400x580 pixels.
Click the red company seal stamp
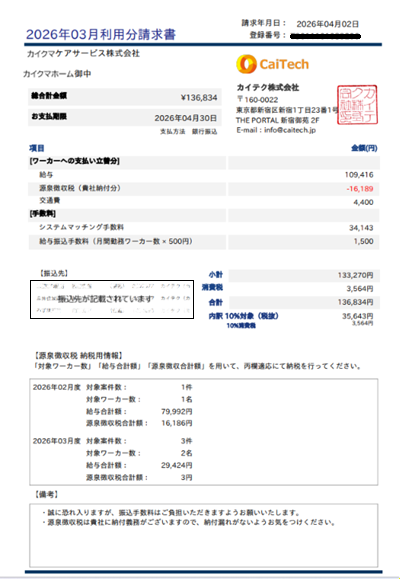357,105
